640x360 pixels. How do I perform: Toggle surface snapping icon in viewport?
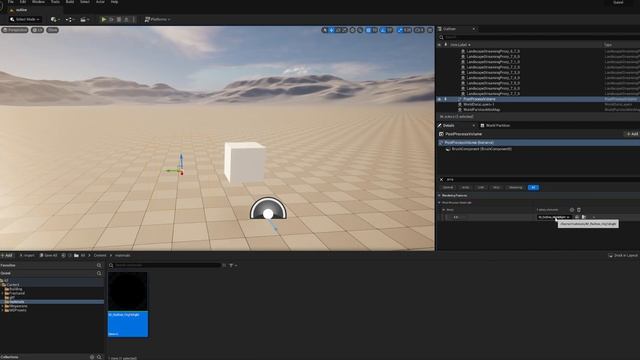click(360, 30)
